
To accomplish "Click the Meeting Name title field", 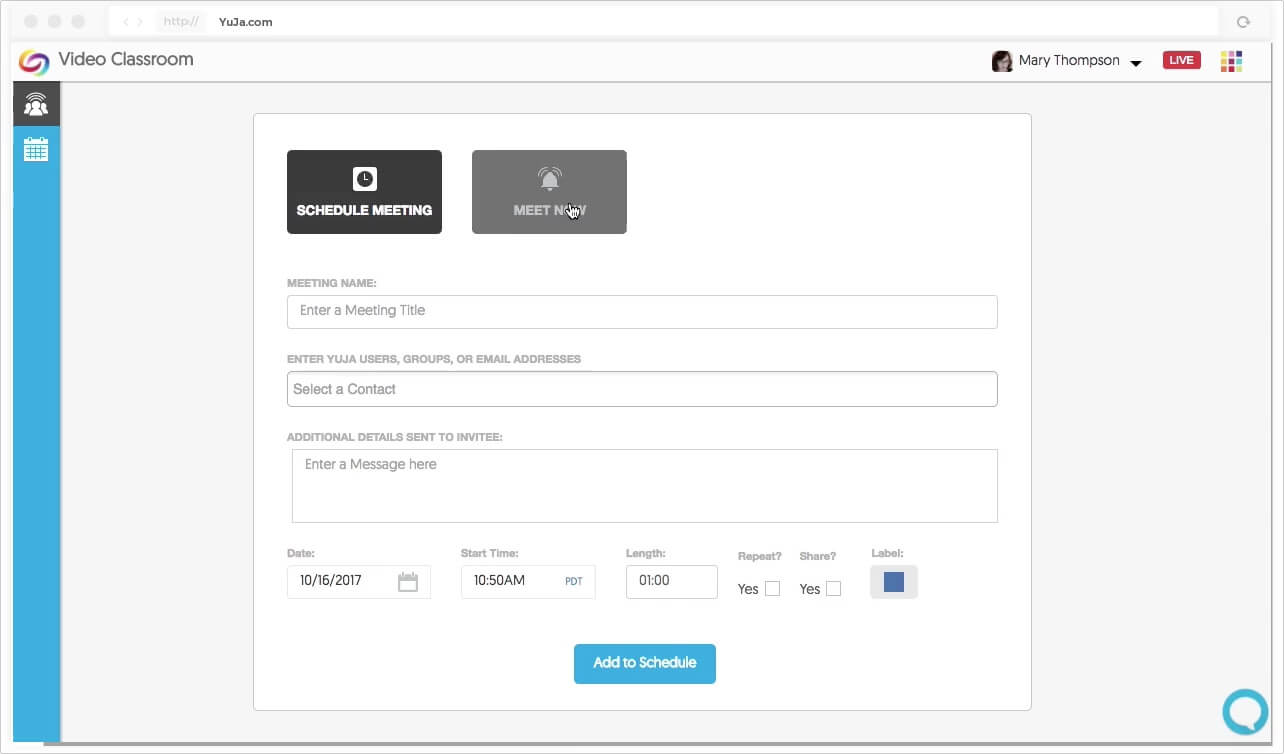I will point(642,311).
